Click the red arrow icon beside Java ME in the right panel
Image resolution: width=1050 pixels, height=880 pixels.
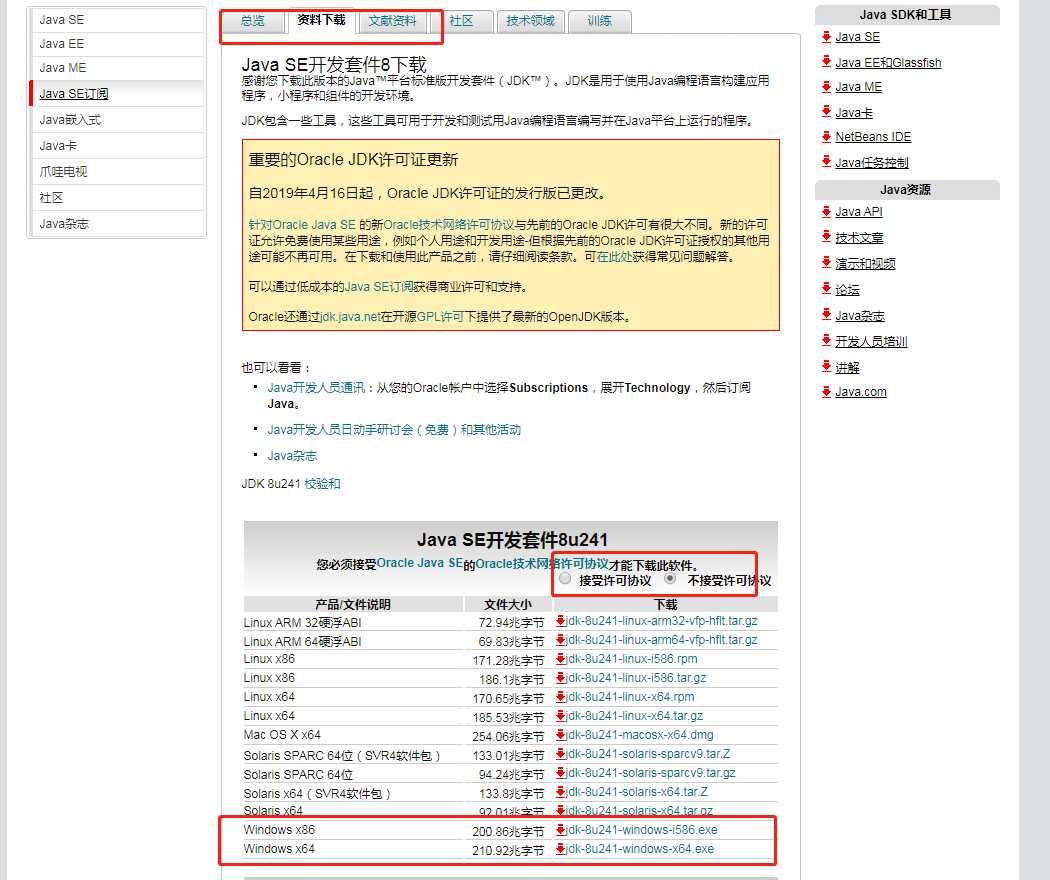(x=826, y=86)
